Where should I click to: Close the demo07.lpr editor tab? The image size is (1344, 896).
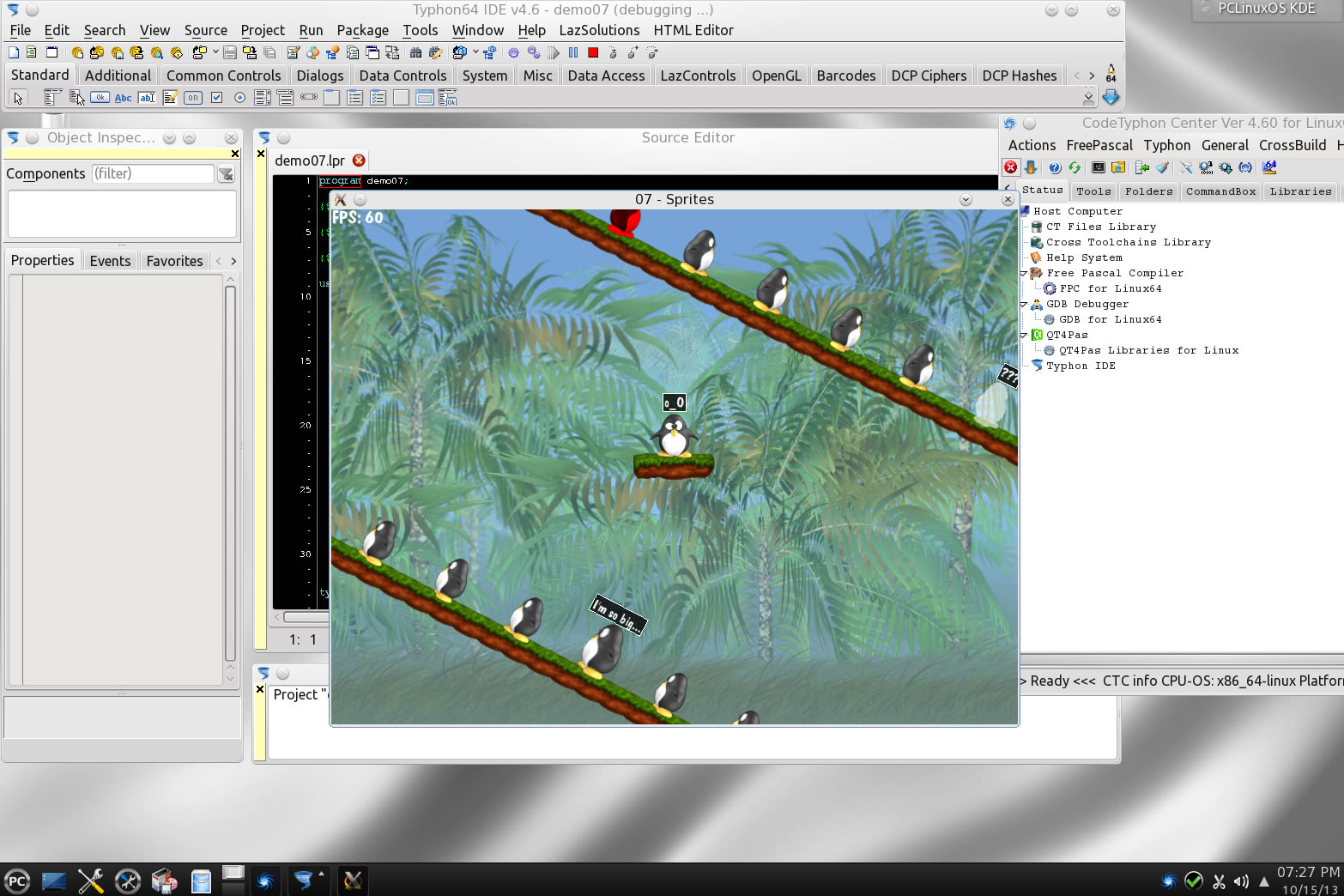click(359, 160)
